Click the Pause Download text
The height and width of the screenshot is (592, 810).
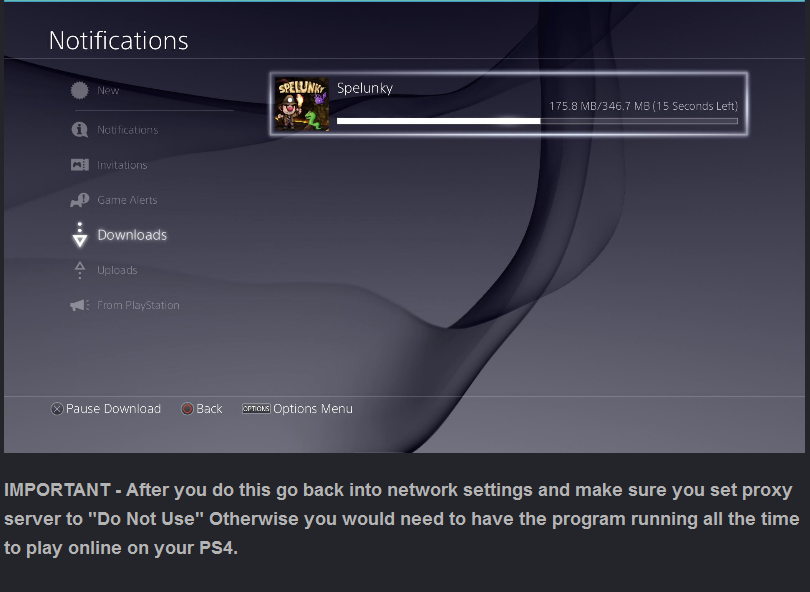113,409
